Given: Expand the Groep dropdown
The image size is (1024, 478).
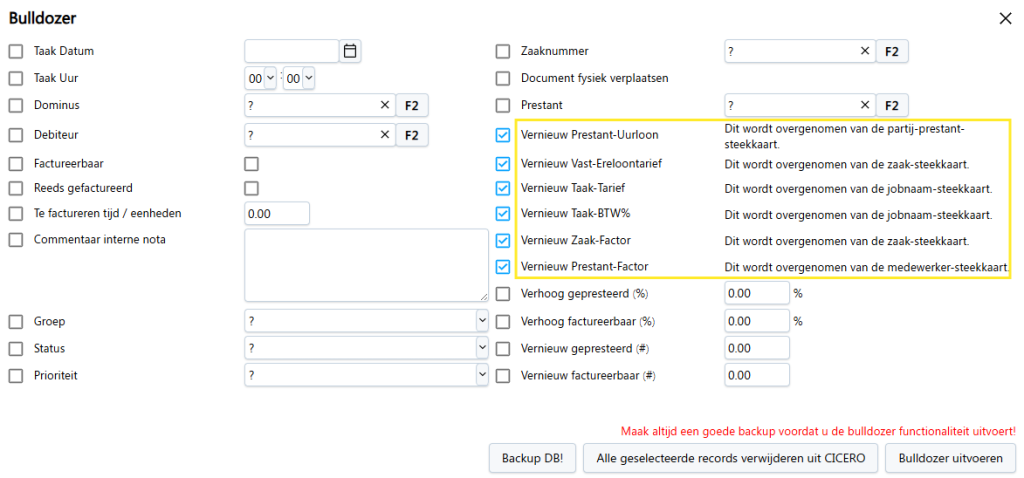Looking at the screenshot, I should 366,321.
